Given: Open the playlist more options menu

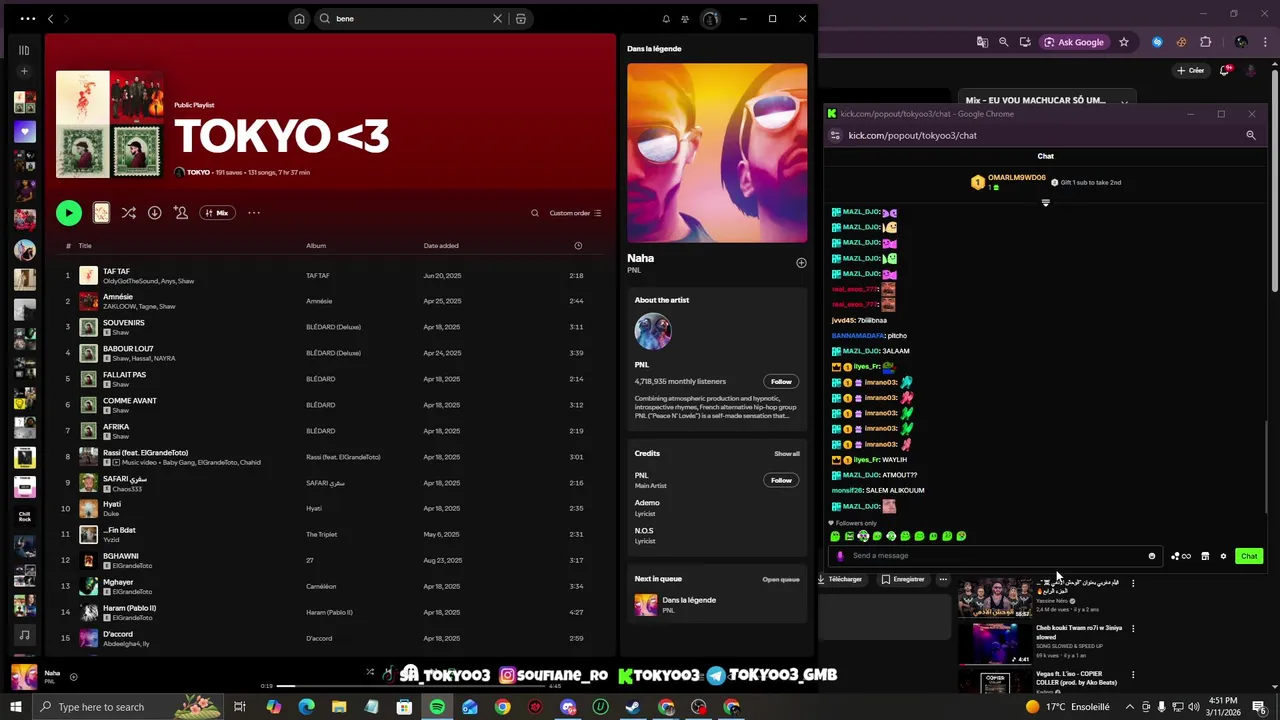Looking at the screenshot, I should click(x=254, y=213).
